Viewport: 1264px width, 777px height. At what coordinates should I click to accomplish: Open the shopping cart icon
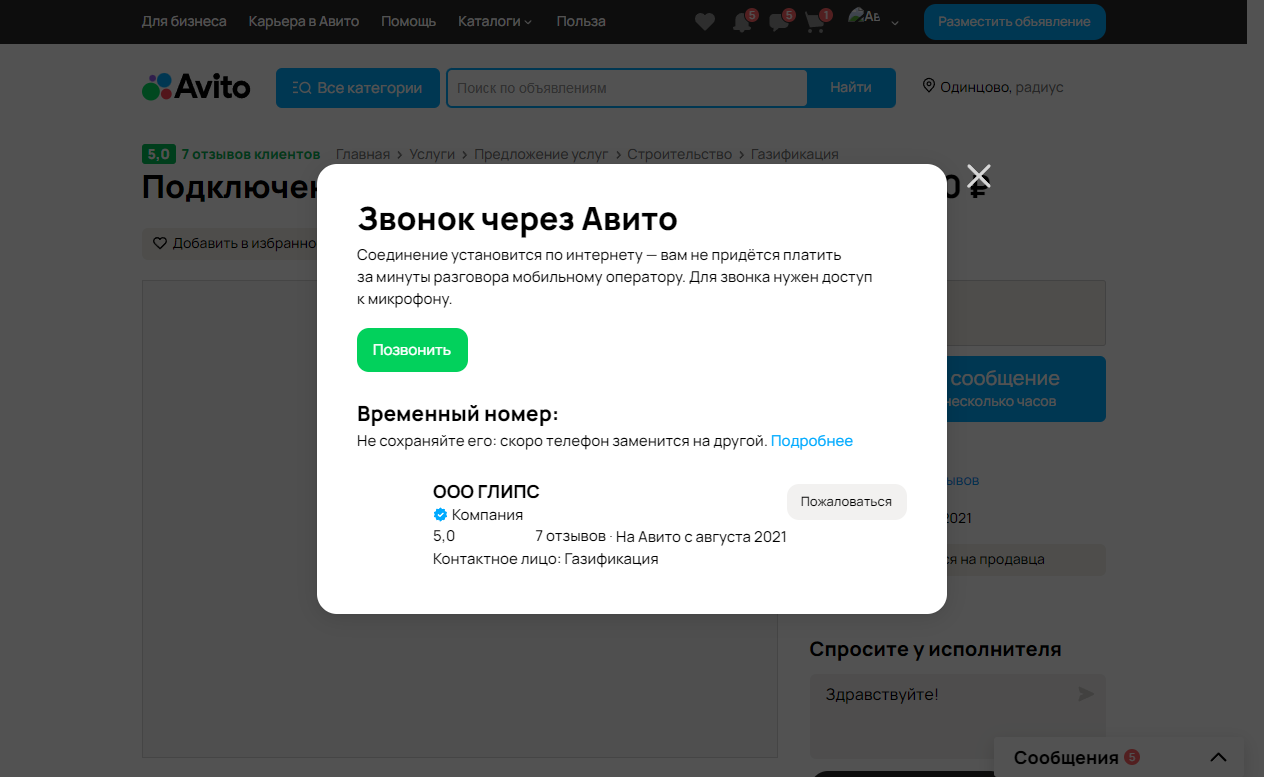click(x=815, y=22)
